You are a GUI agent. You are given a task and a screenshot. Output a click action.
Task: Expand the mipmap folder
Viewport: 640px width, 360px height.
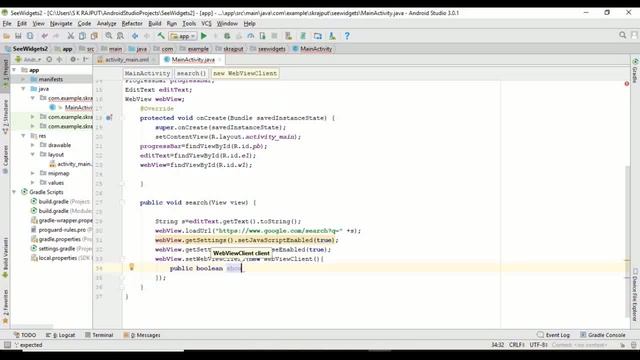(33, 173)
